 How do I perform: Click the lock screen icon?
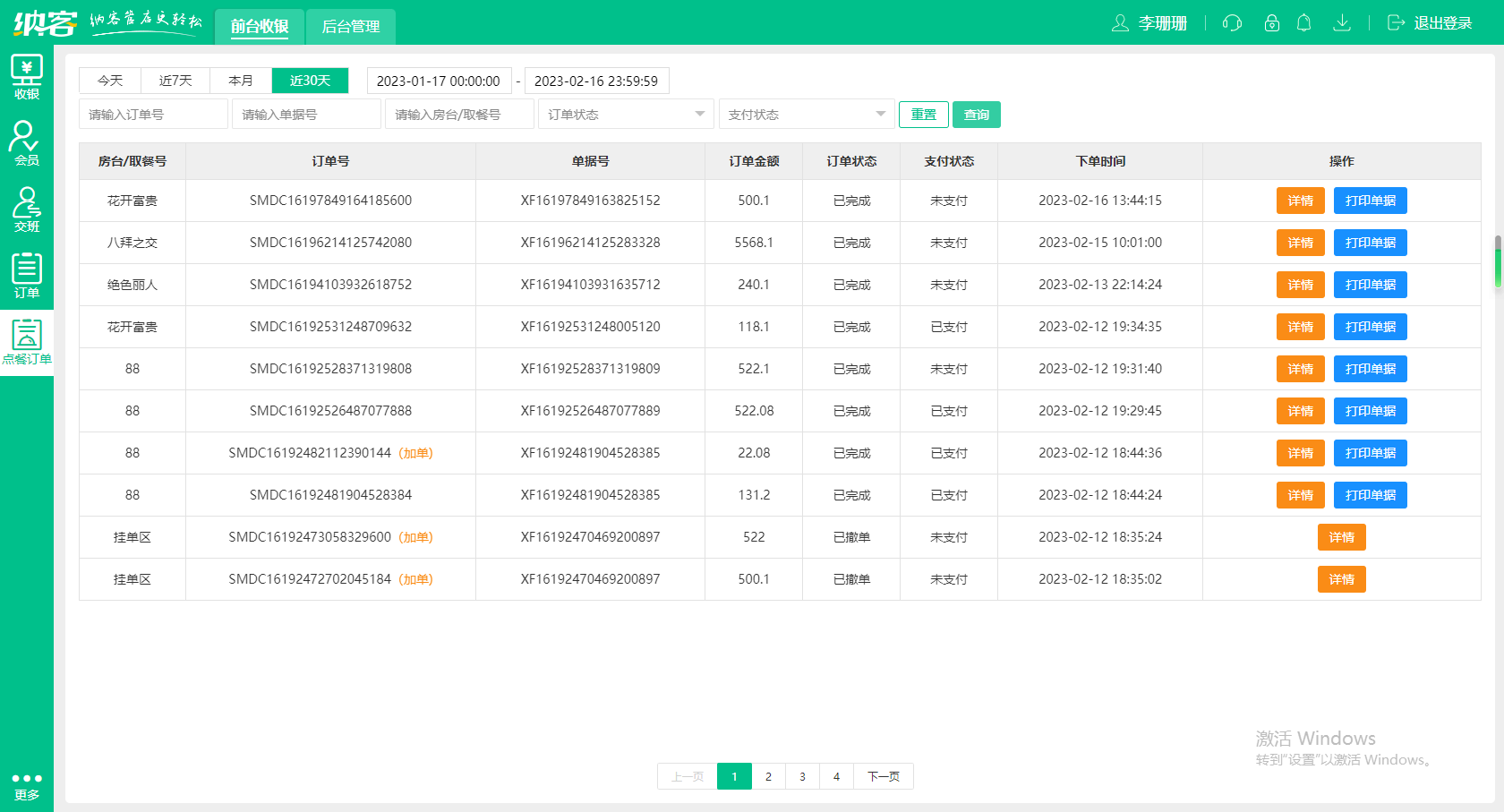[x=1271, y=23]
